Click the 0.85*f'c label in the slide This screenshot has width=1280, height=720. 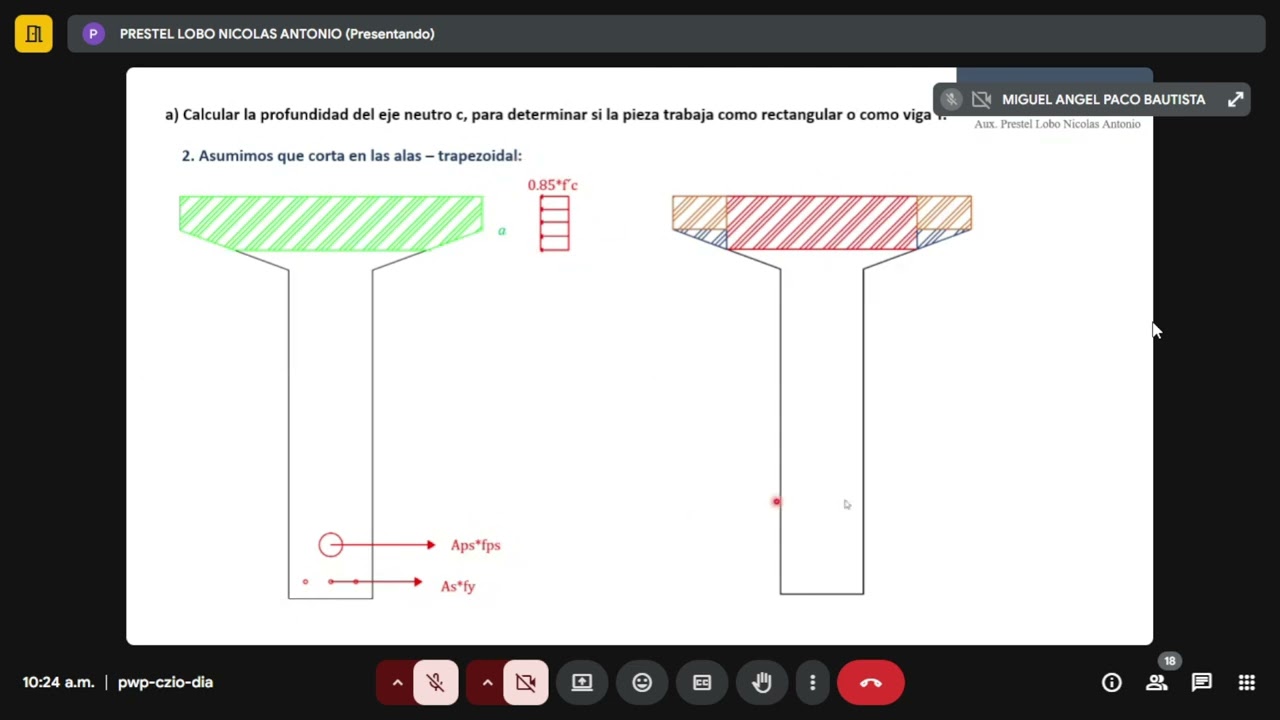point(553,185)
